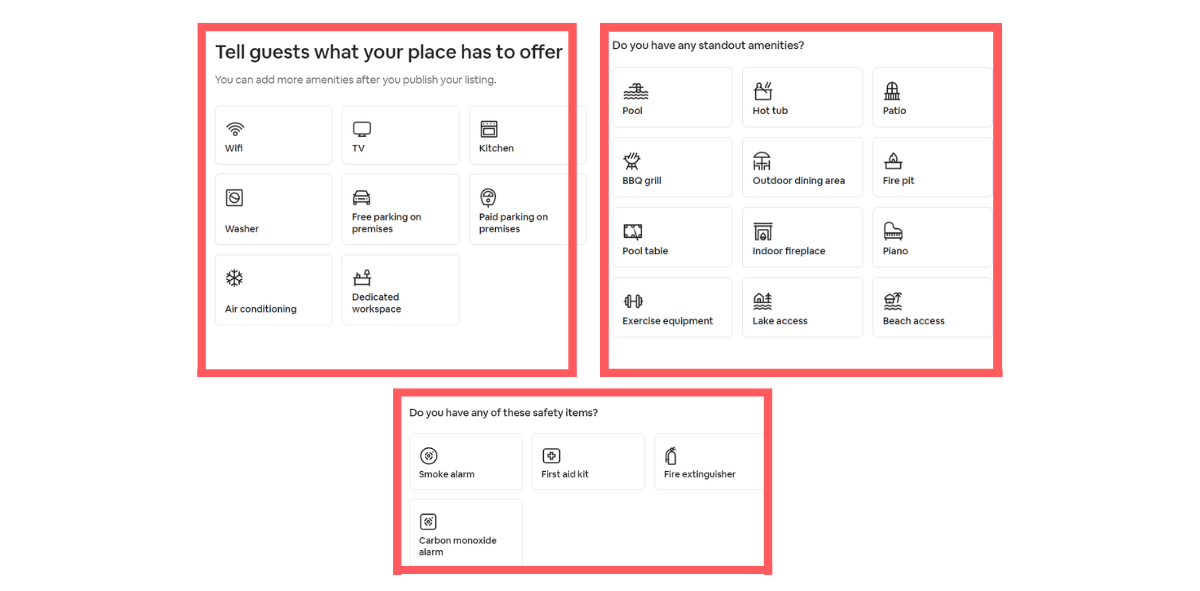Click the TV screen icon
Screen dimensions: 1200x591
tap(362, 129)
